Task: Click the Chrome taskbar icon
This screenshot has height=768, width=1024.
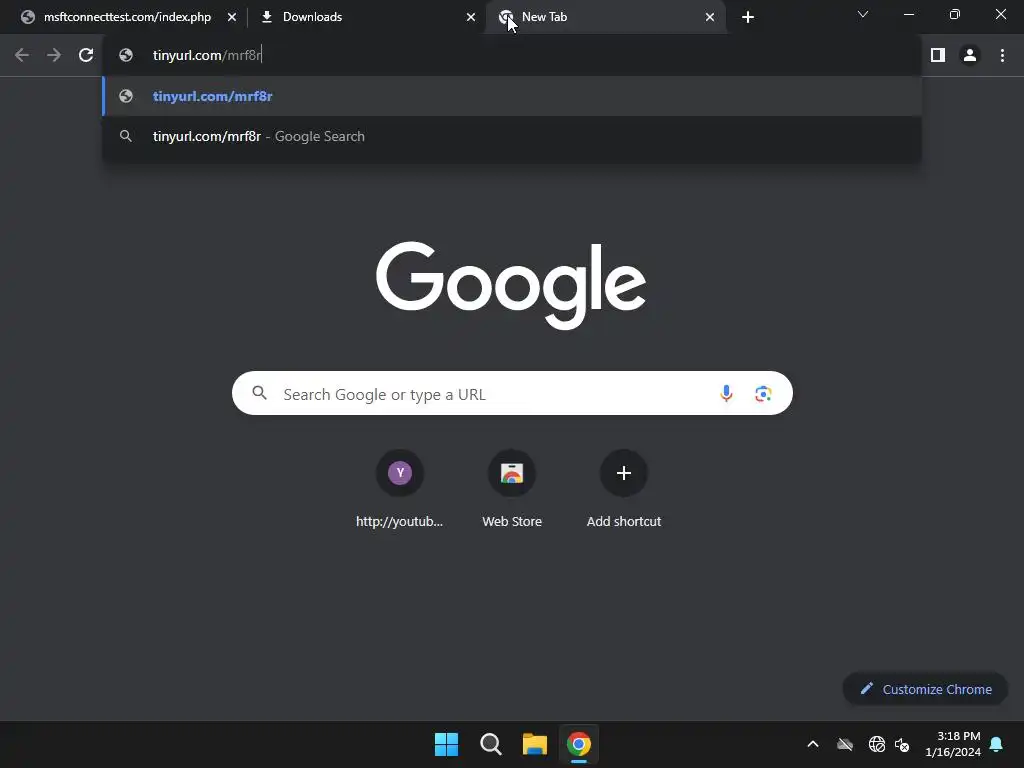Action: click(579, 744)
